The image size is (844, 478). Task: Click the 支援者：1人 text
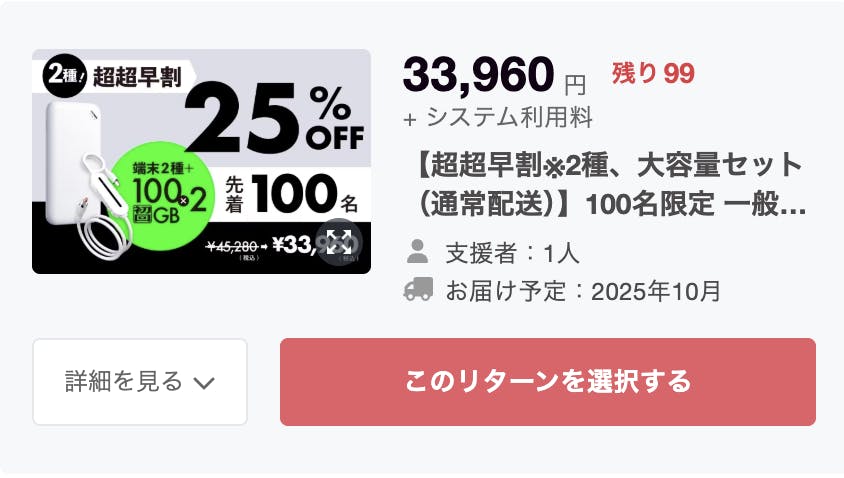pyautogui.click(x=512, y=252)
